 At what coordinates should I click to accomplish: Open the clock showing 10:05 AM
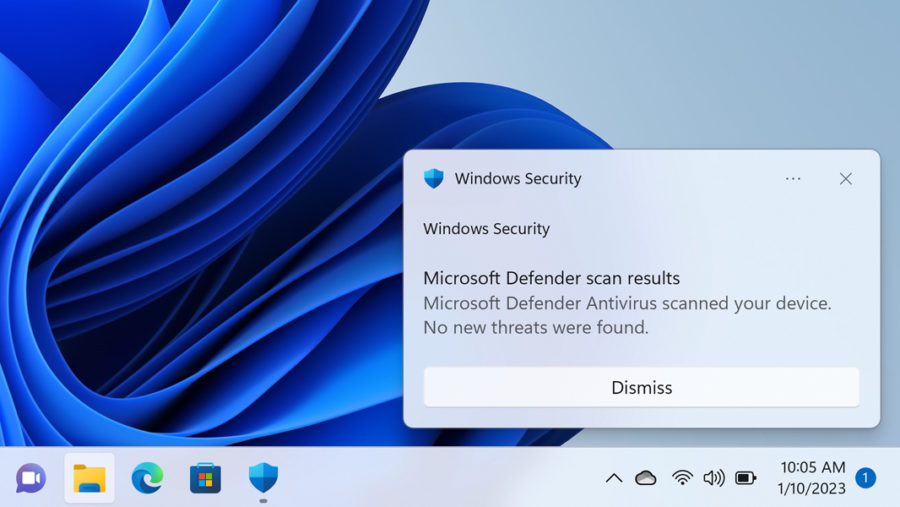coord(812,467)
